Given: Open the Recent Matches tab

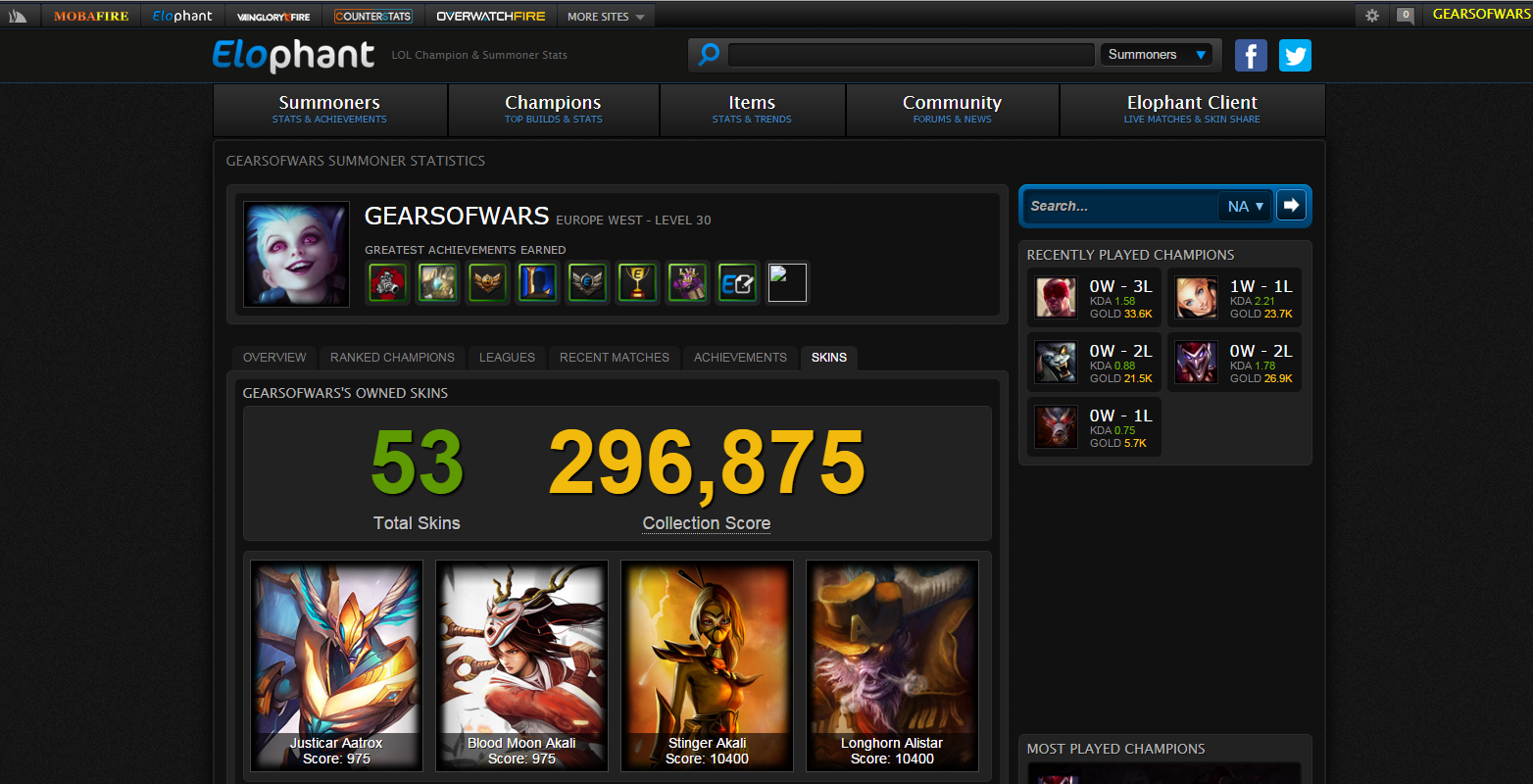Looking at the screenshot, I should [615, 358].
